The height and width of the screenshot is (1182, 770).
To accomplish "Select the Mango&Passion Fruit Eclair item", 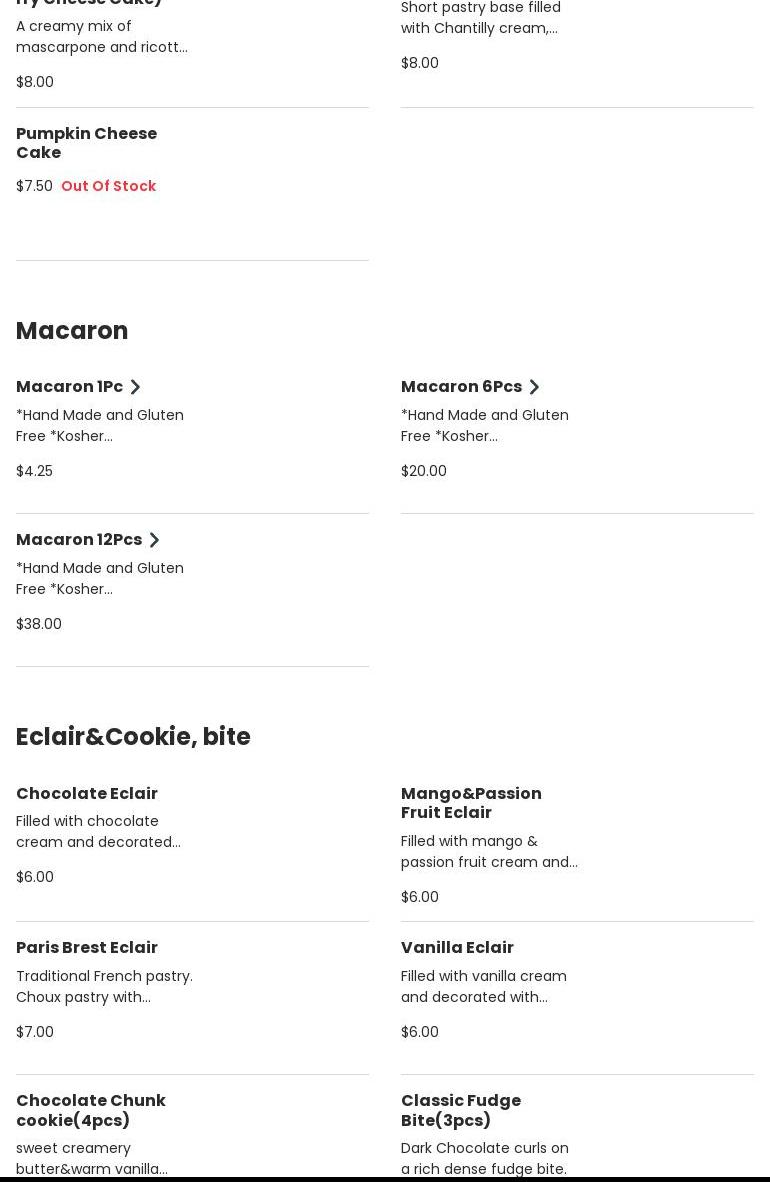I will coord(471,803).
